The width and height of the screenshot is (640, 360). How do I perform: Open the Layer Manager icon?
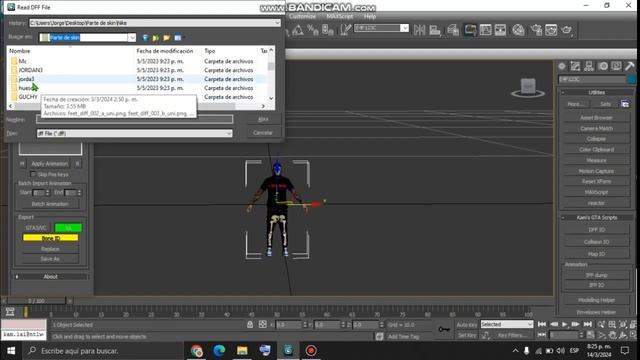tap(453, 30)
